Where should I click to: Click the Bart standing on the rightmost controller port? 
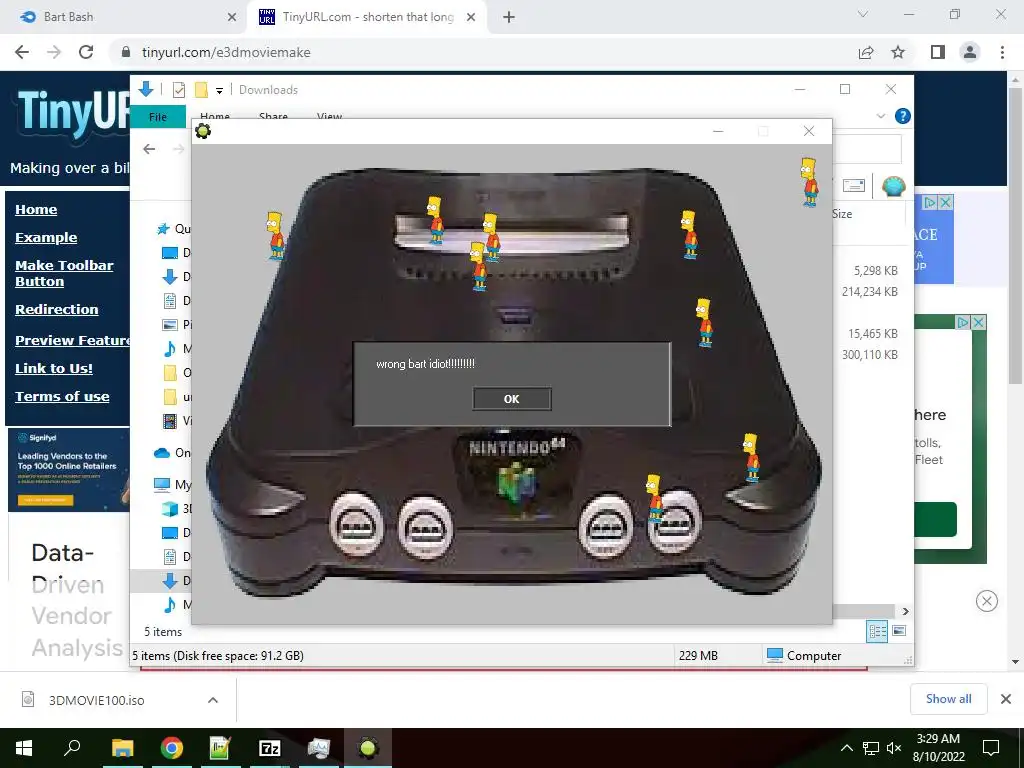[654, 498]
